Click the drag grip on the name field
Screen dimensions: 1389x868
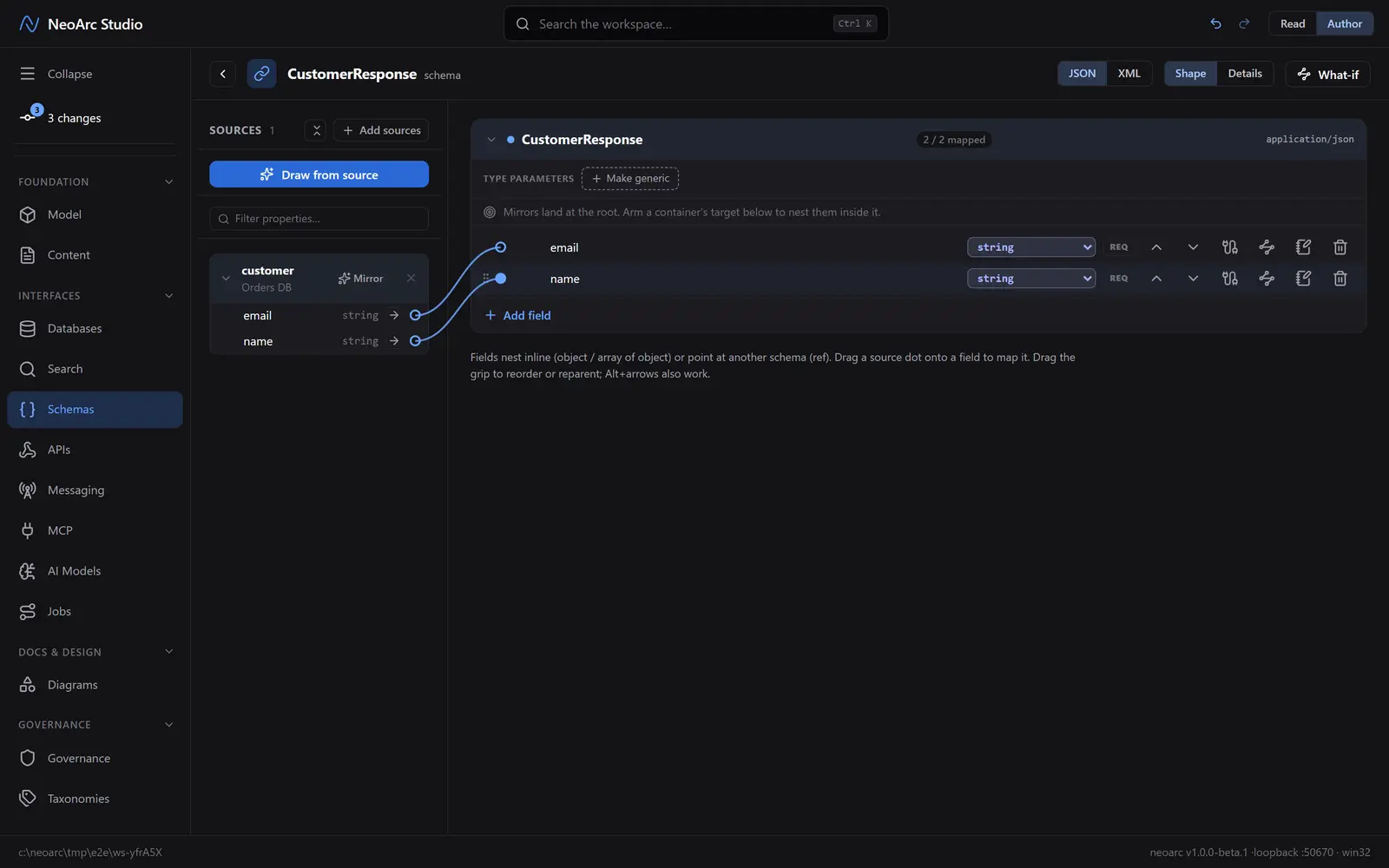486,278
